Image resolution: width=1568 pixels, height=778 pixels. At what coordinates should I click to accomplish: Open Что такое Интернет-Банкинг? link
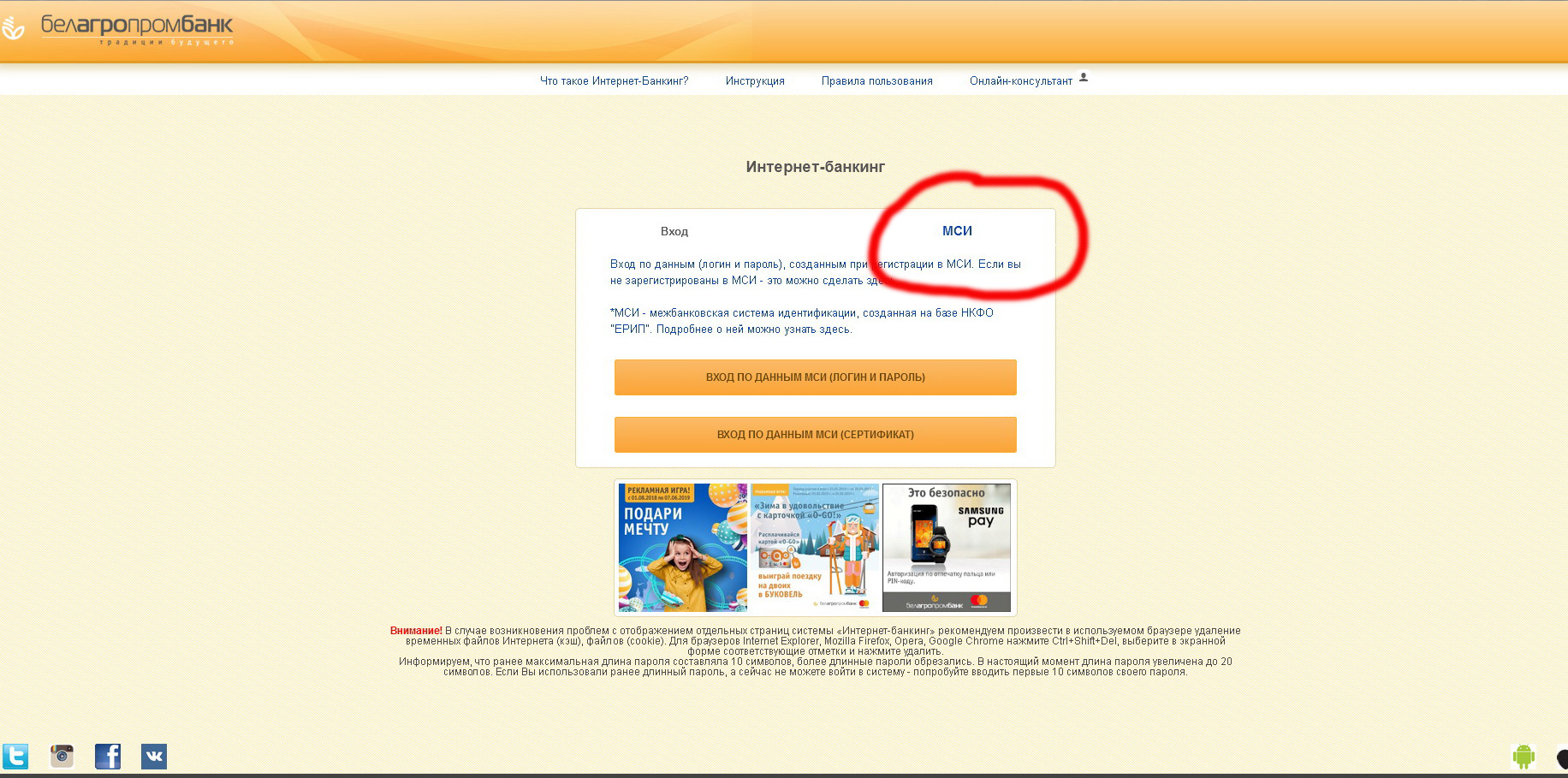(x=614, y=81)
